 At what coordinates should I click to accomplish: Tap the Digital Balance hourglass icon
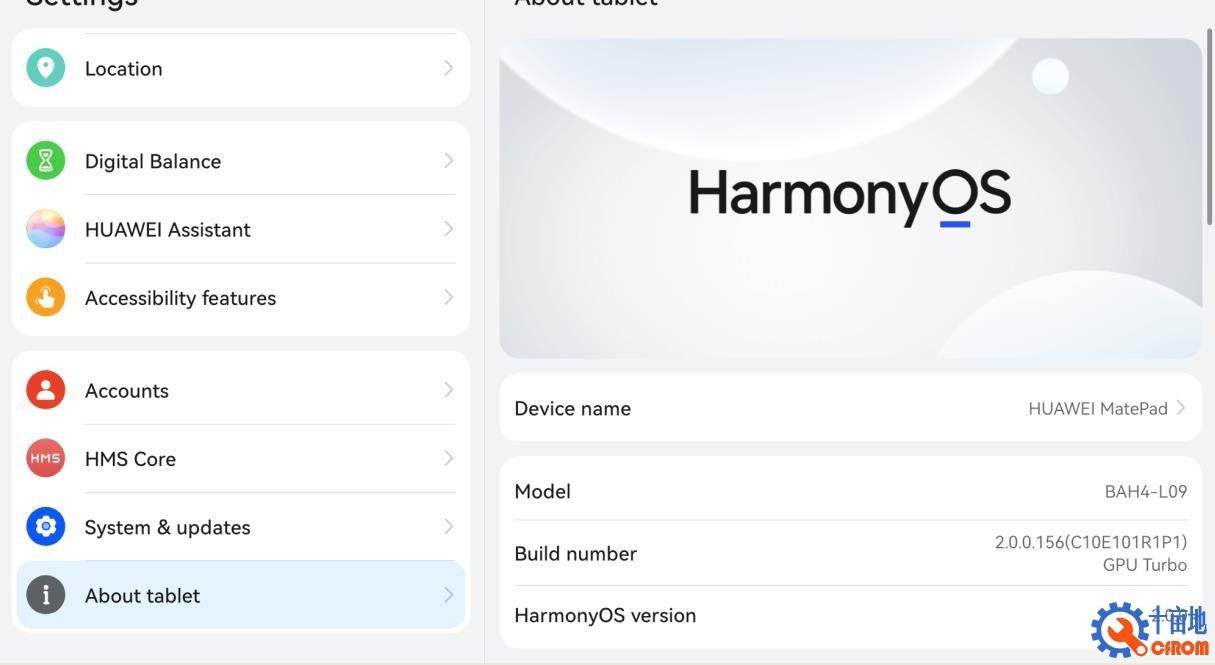pos(45,161)
